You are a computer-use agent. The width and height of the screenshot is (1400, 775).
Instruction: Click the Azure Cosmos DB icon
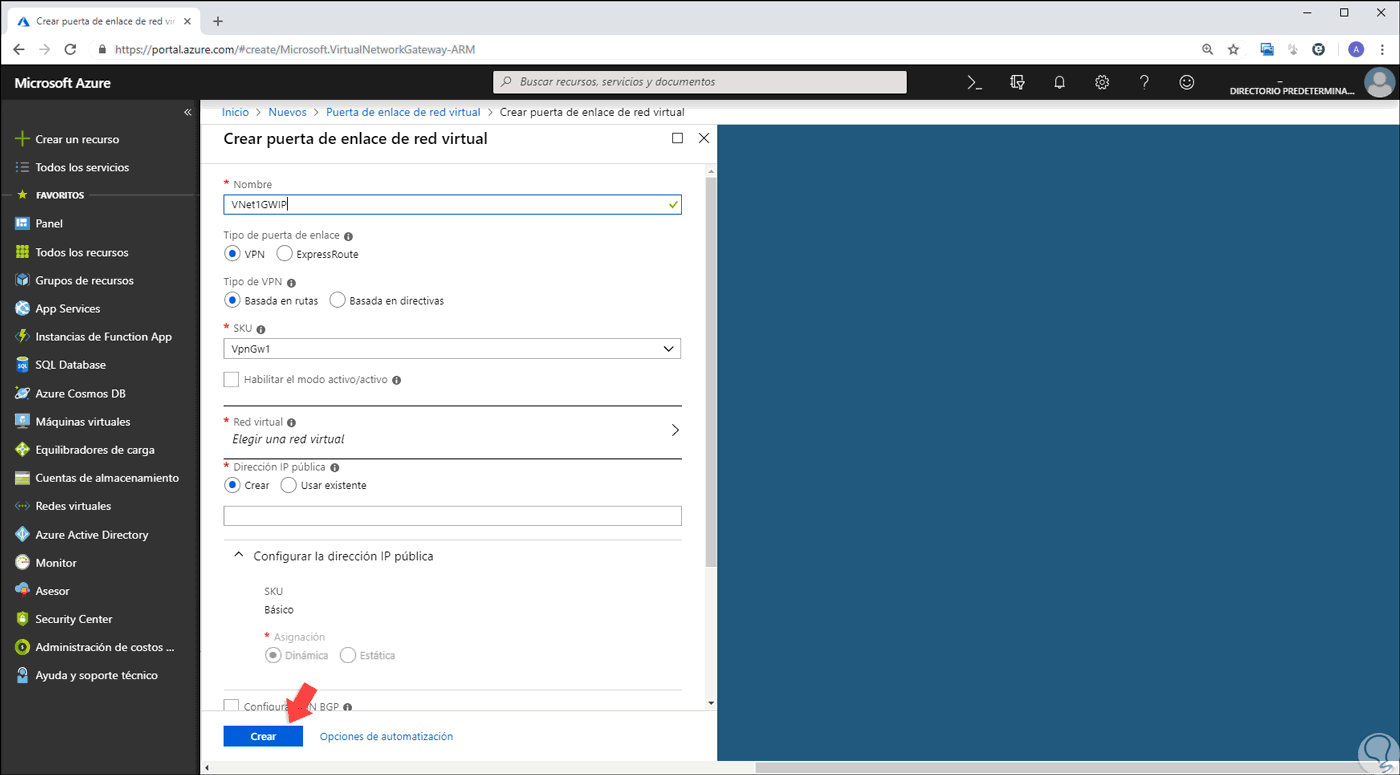tap(22, 393)
